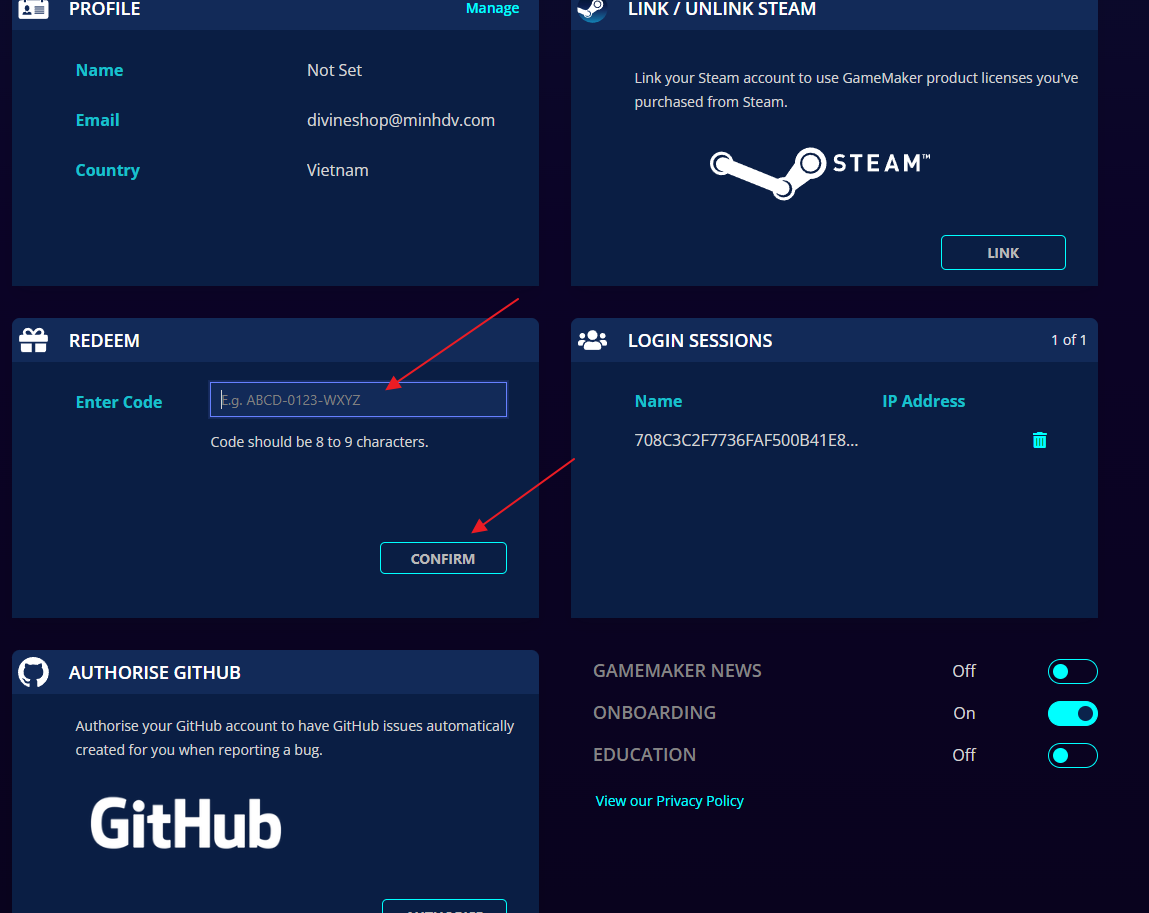1149x913 pixels.
Task: Turn on the Education toggle
Action: pos(1072,755)
